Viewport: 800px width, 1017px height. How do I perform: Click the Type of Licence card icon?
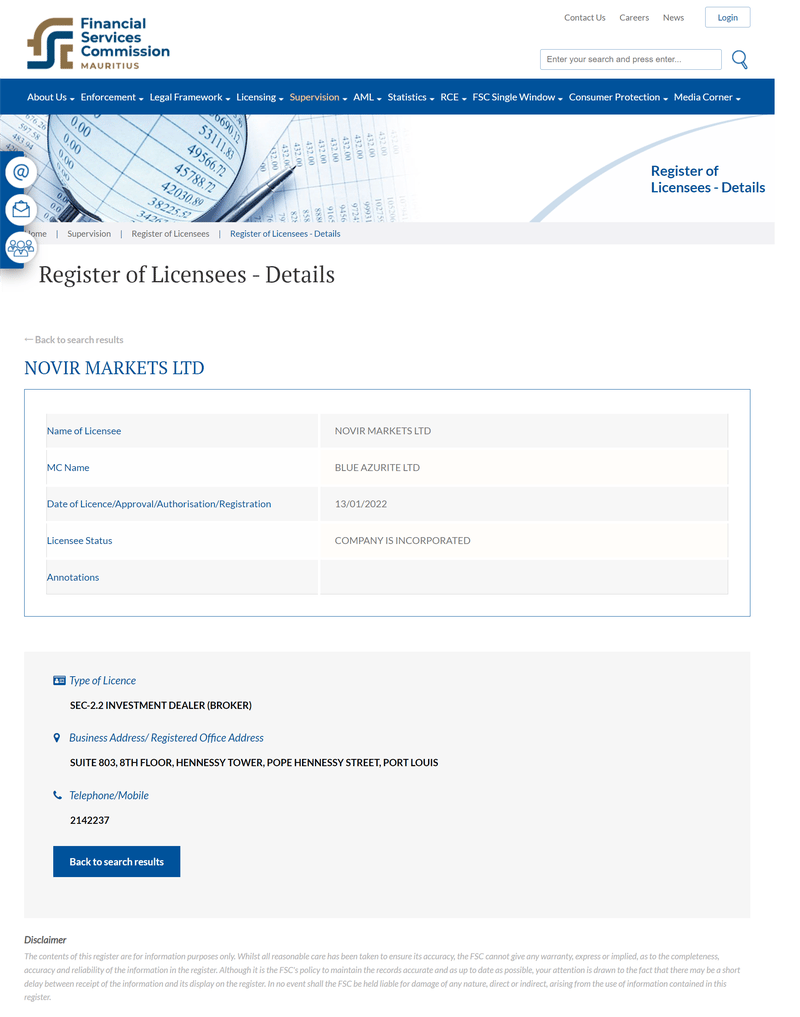tap(59, 680)
